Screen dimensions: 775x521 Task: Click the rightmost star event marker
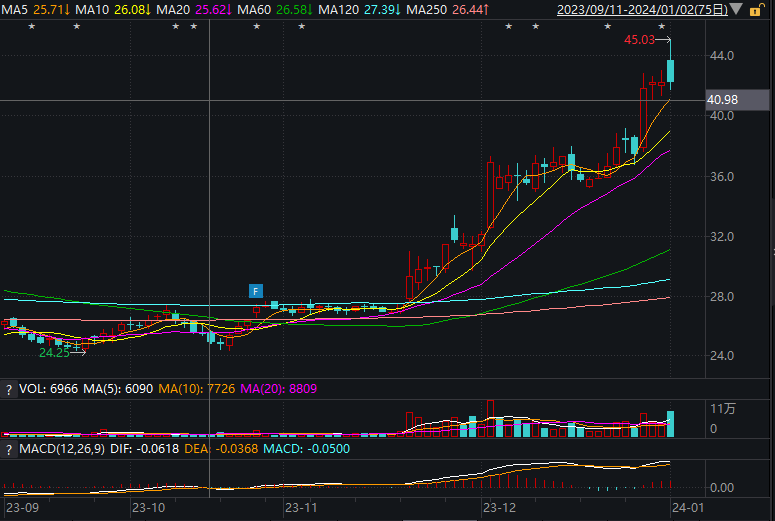point(661,26)
